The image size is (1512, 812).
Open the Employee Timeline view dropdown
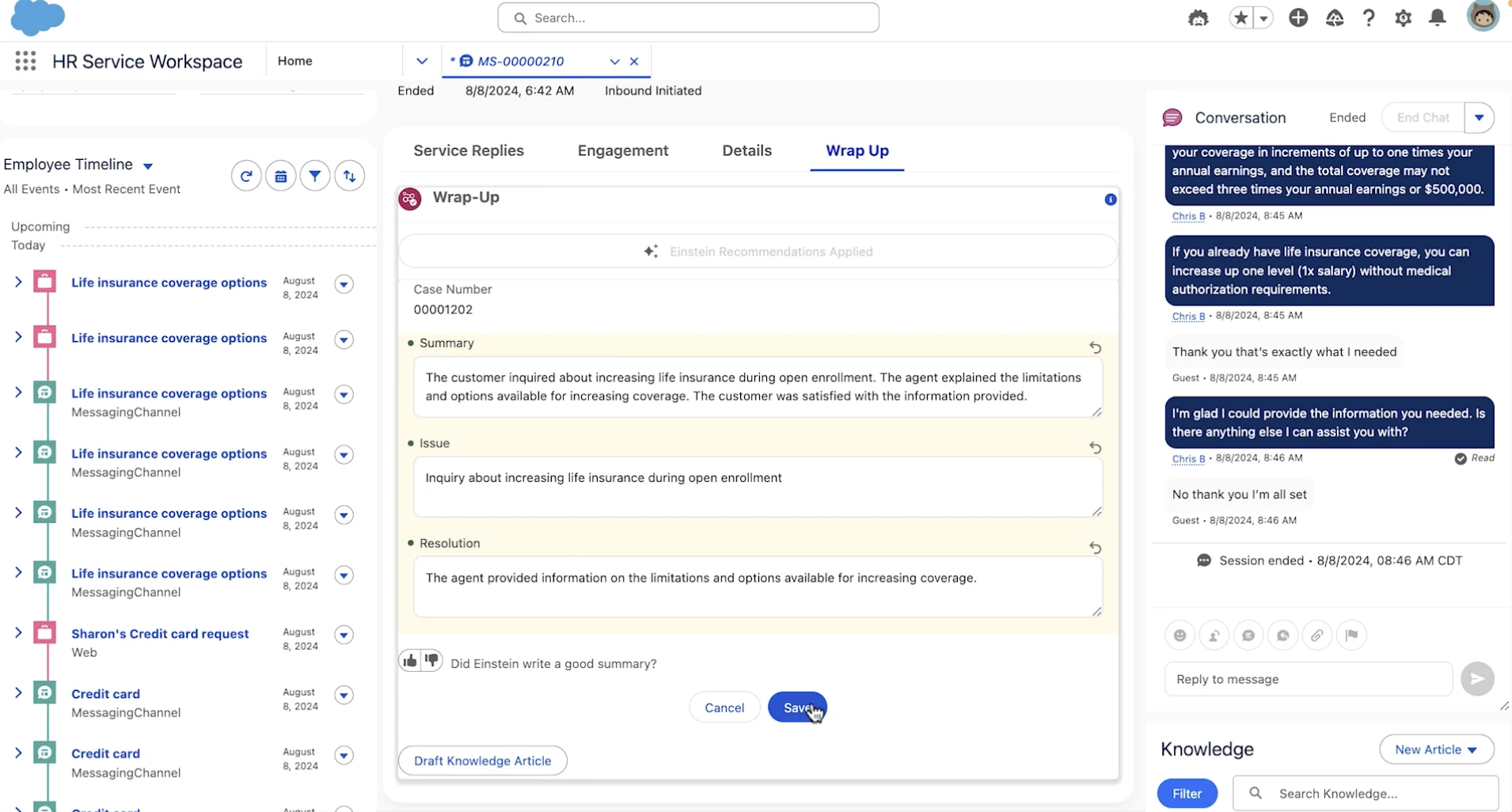click(x=148, y=165)
